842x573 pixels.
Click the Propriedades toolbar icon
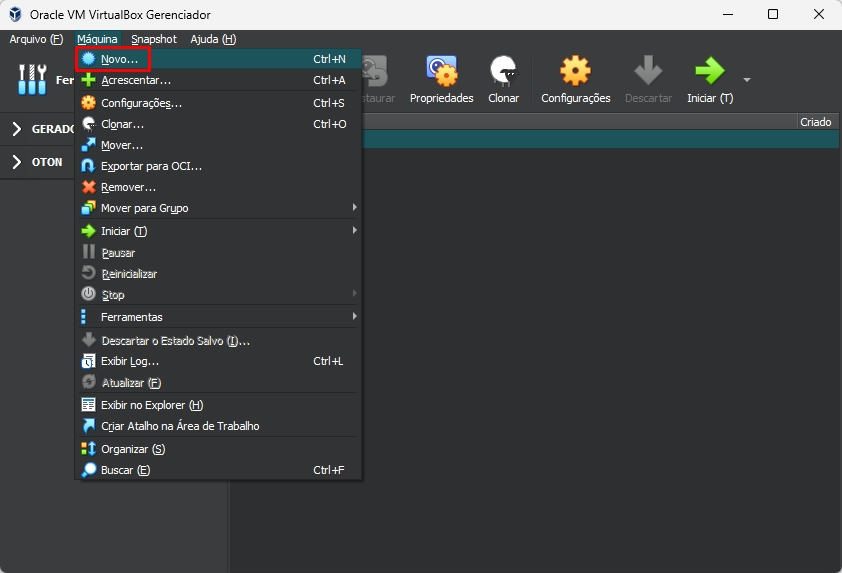point(441,71)
